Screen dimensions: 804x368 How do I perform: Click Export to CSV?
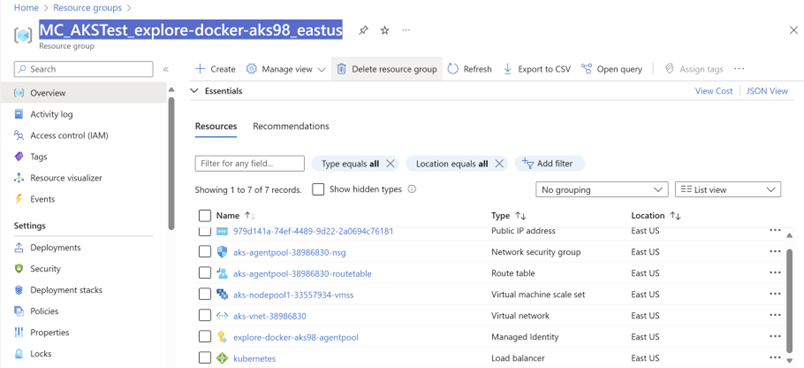tap(536, 69)
